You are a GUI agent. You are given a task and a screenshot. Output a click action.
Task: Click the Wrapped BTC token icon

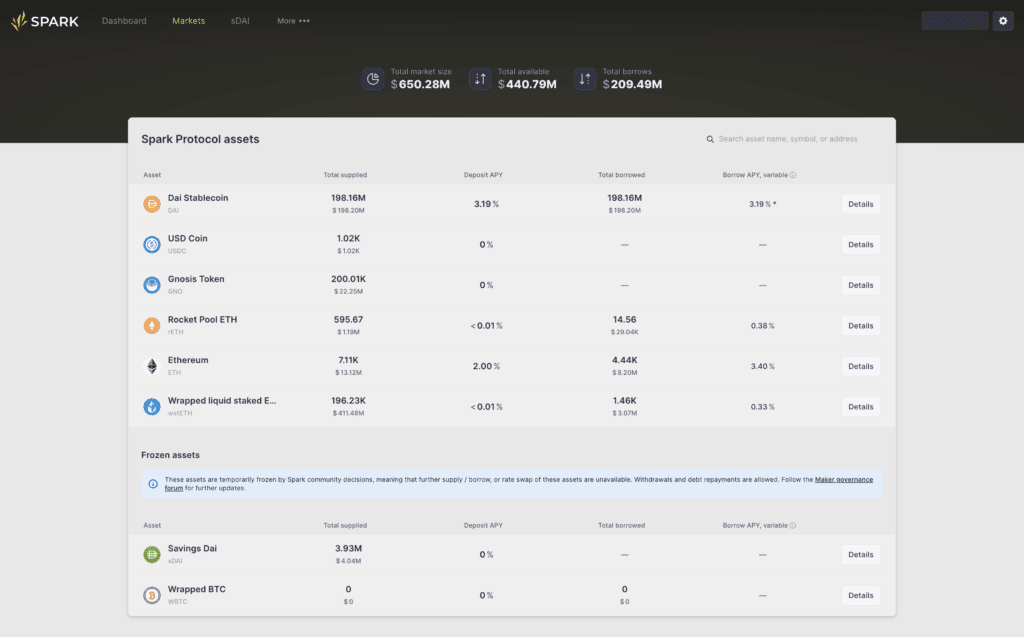coord(152,595)
